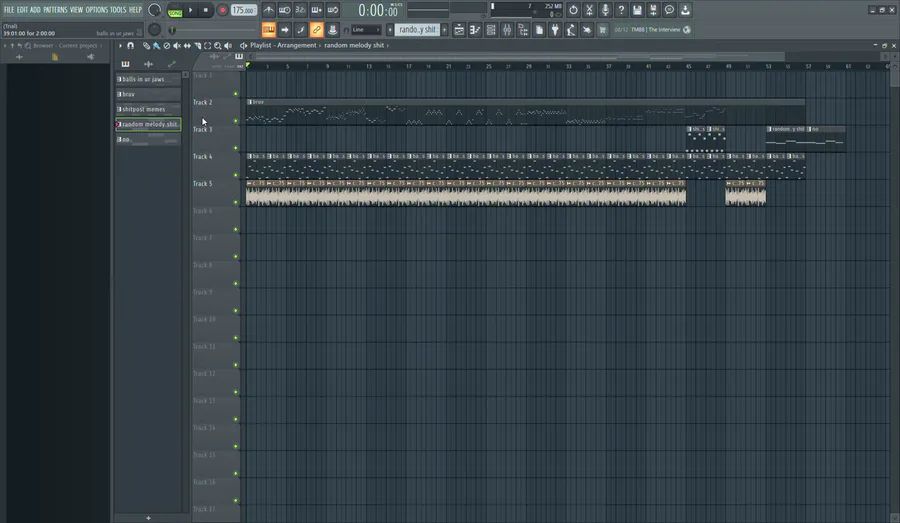The image size is (900, 523).
Task: Open the Playlist options arrow menu
Action: [120, 45]
